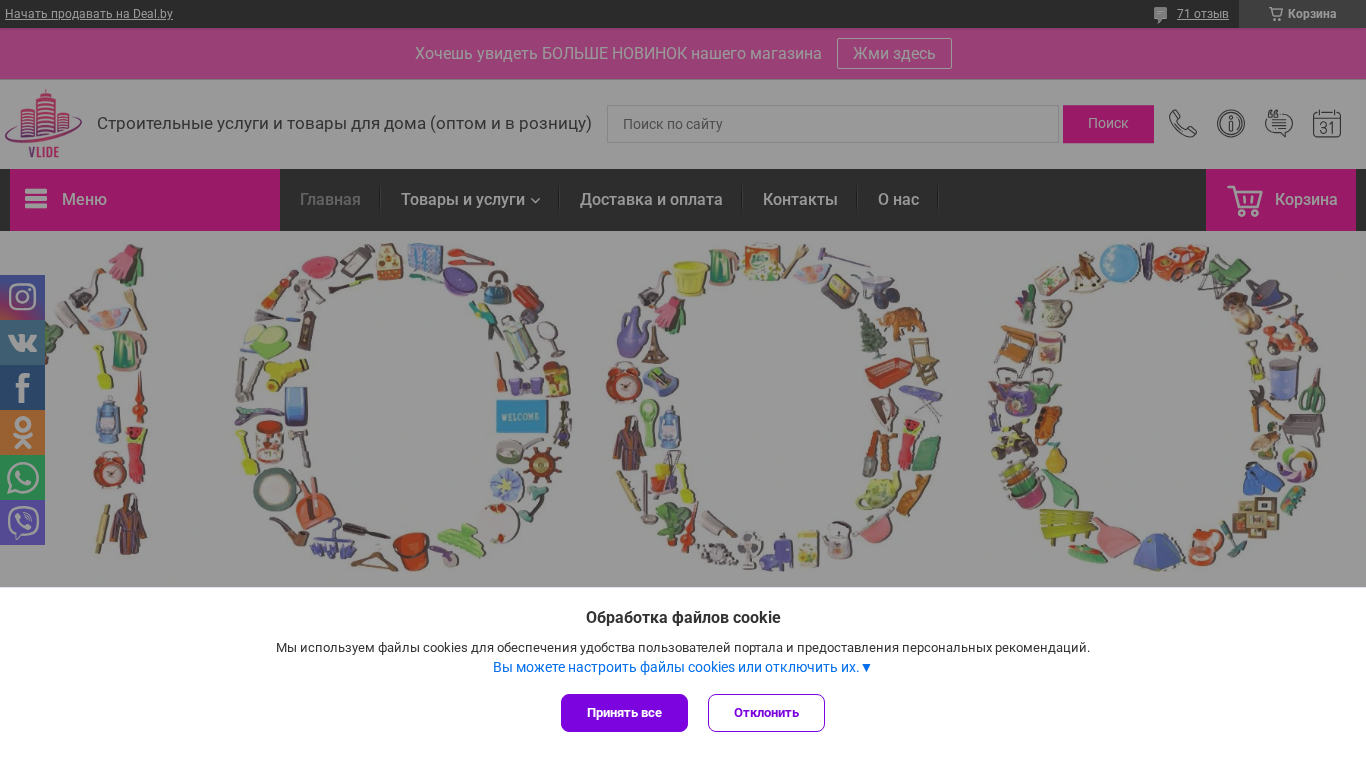Image resolution: width=1366 pixels, height=768 pixels.
Task: Click the cart icon in pink Корзина button
Action: click(x=1245, y=200)
